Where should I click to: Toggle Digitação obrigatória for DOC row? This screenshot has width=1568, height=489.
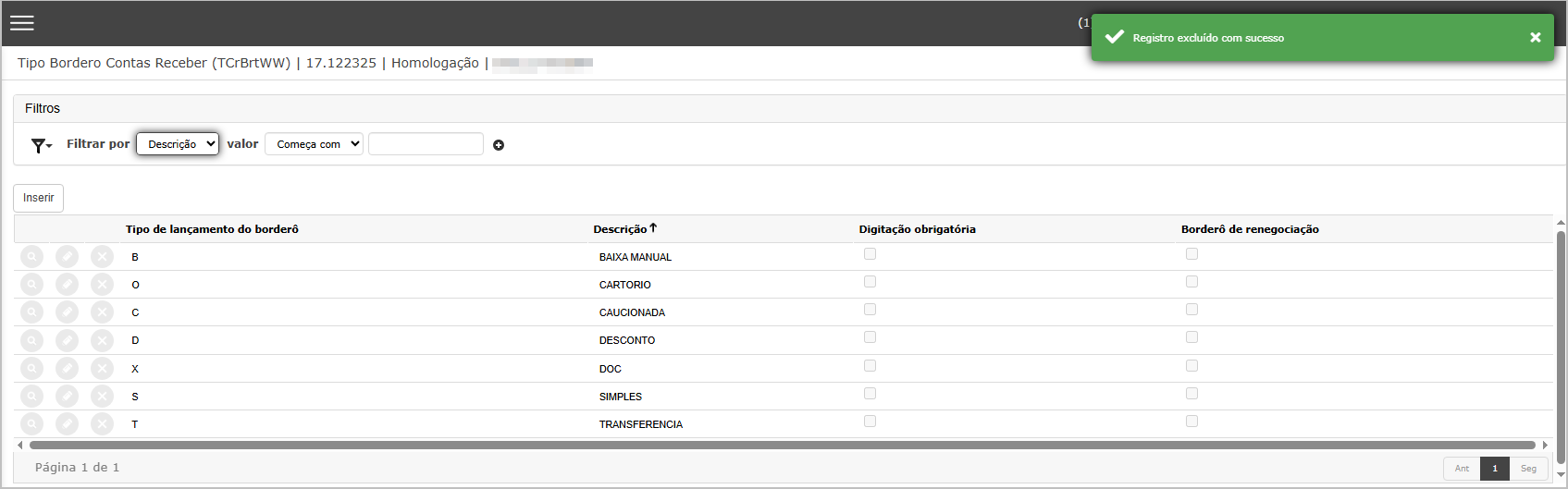click(870, 366)
